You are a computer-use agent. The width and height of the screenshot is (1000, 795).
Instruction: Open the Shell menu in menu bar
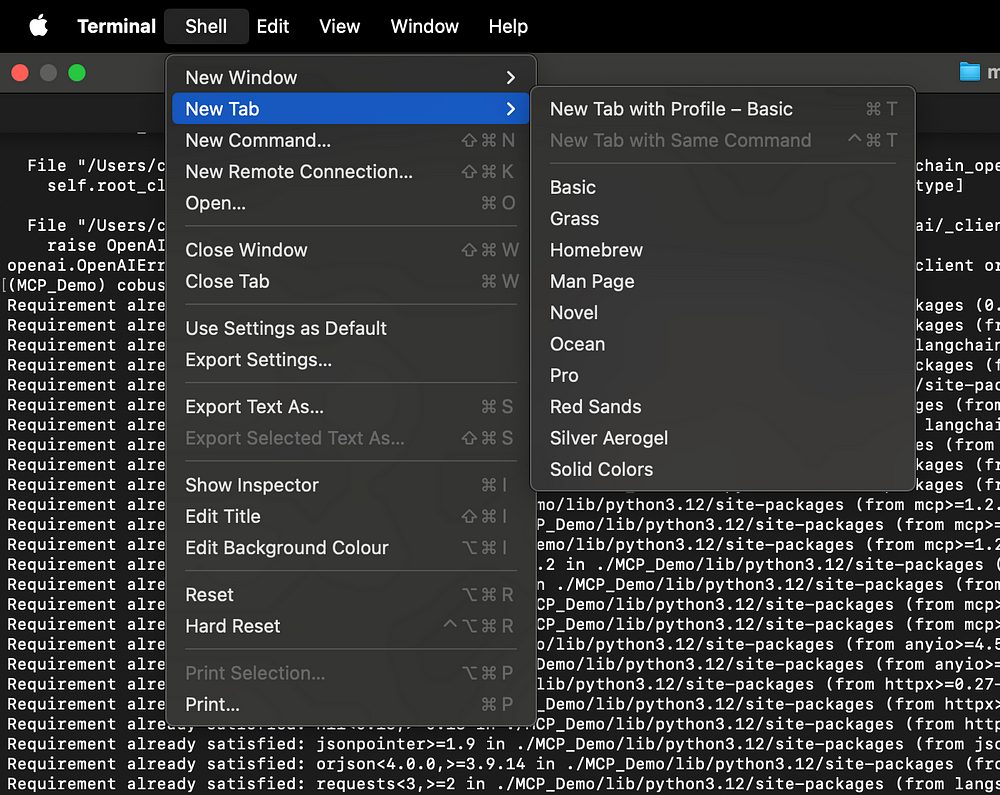206,27
